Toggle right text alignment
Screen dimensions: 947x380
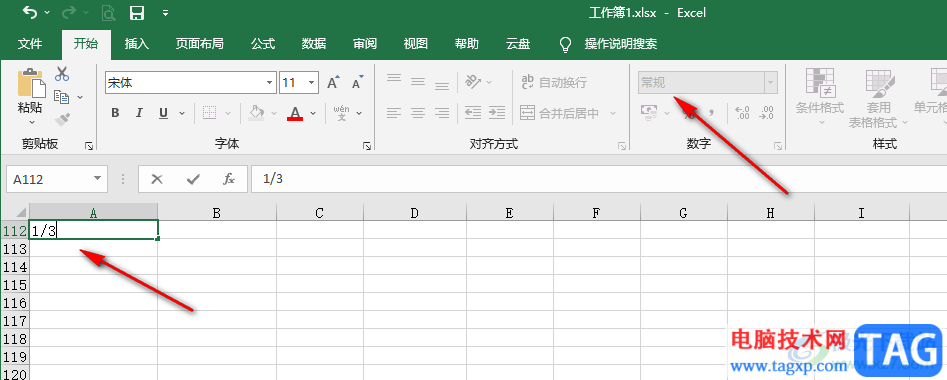pyautogui.click(x=442, y=112)
